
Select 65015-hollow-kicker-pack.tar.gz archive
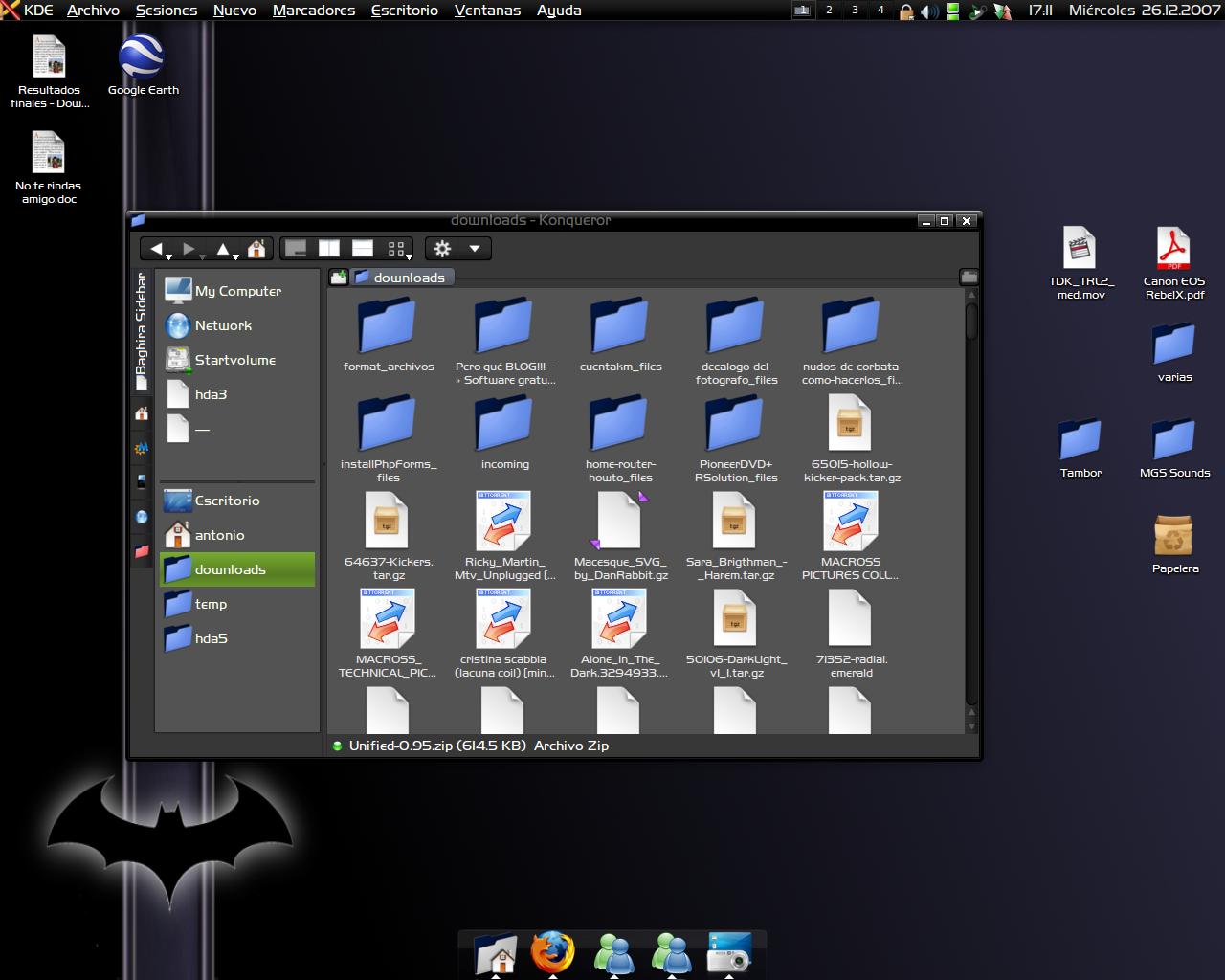click(852, 438)
